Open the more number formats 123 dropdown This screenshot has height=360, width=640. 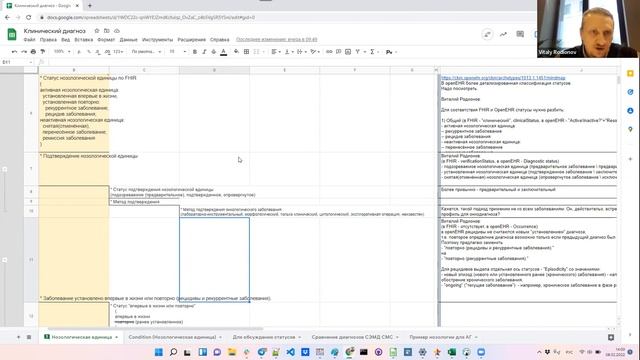(118, 52)
